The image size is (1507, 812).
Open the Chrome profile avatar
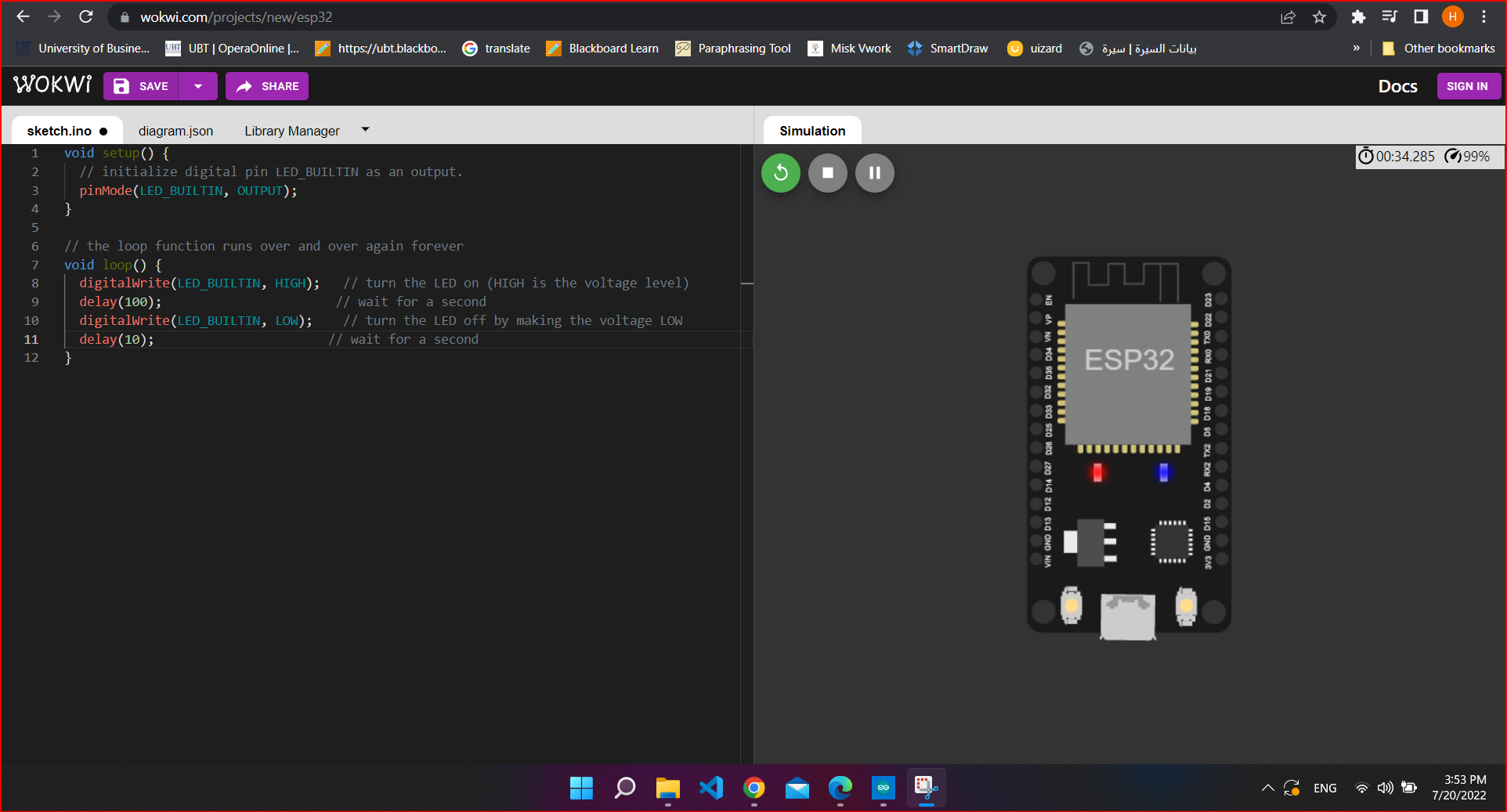click(x=1452, y=16)
